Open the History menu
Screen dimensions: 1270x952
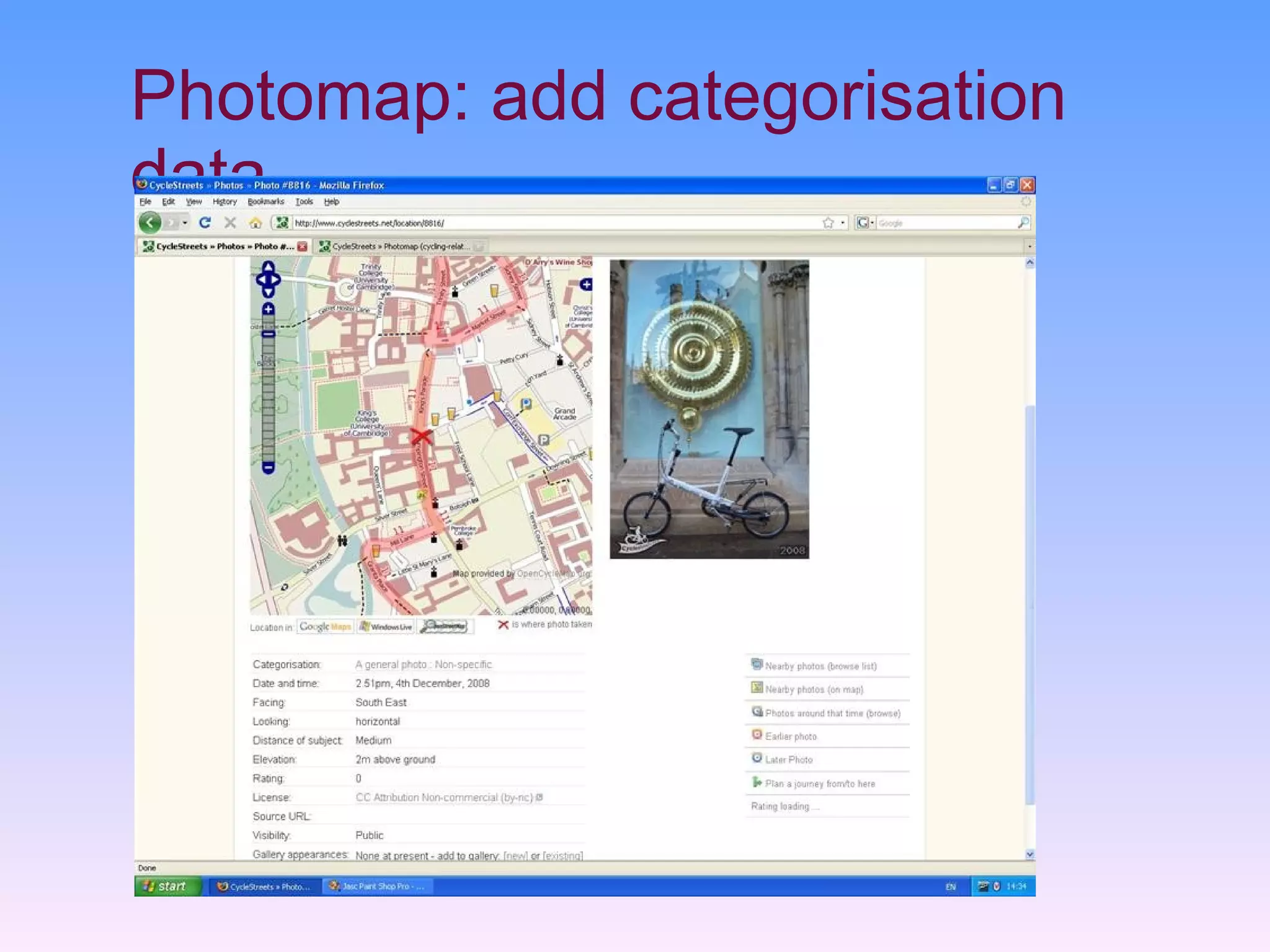[x=224, y=201]
